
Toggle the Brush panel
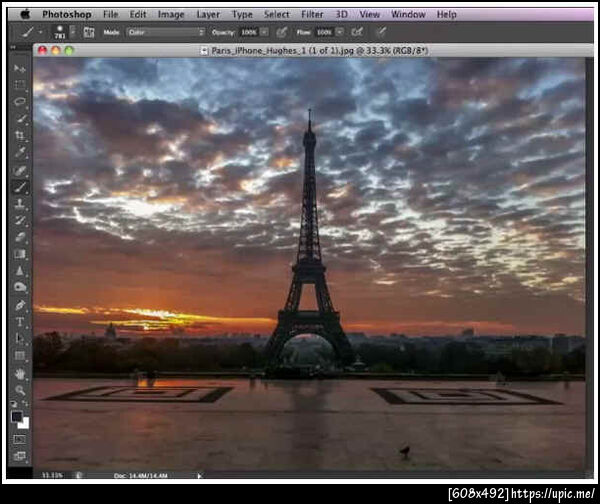coord(89,32)
